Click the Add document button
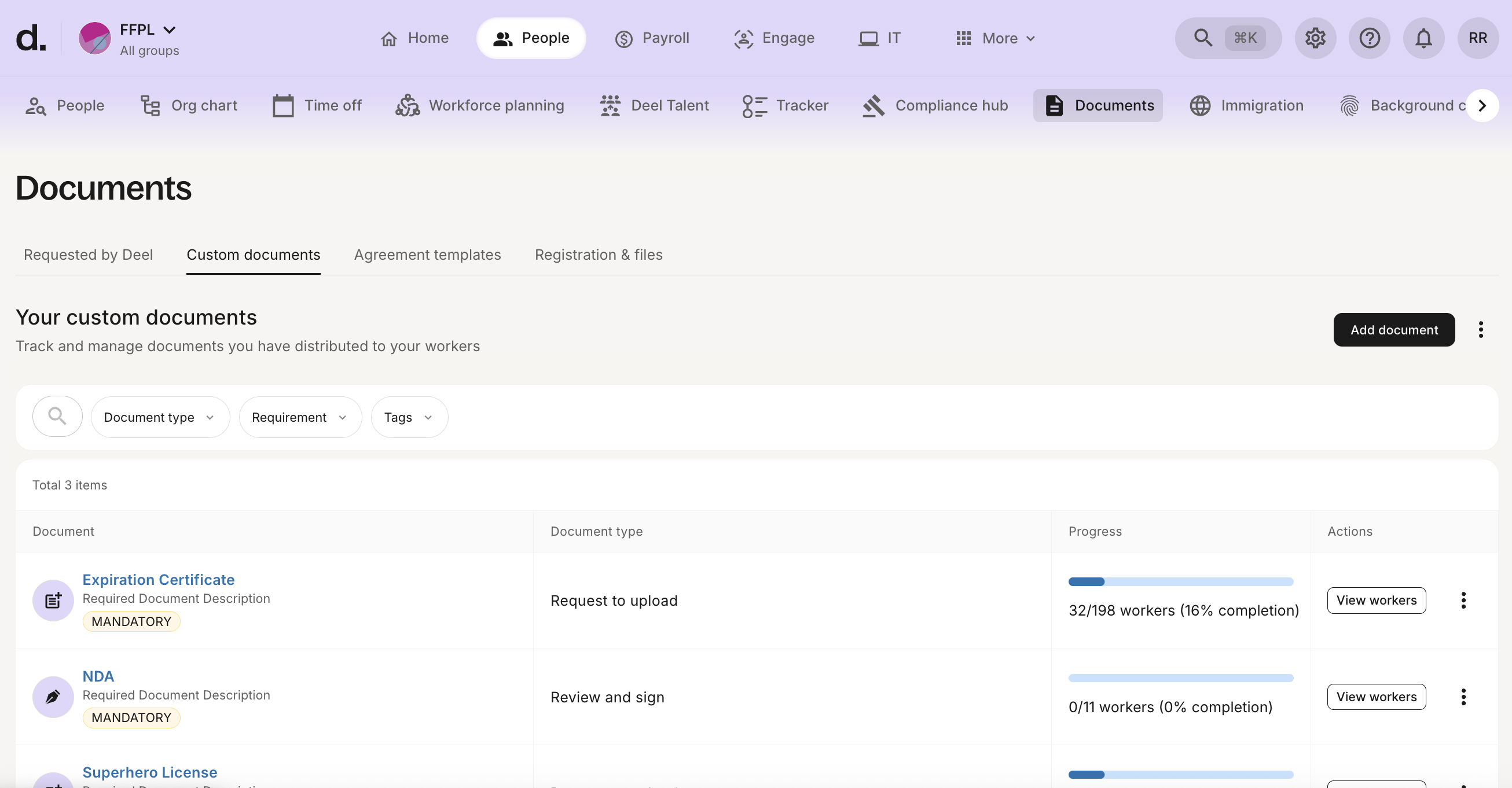The width and height of the screenshot is (1512, 788). click(x=1393, y=329)
